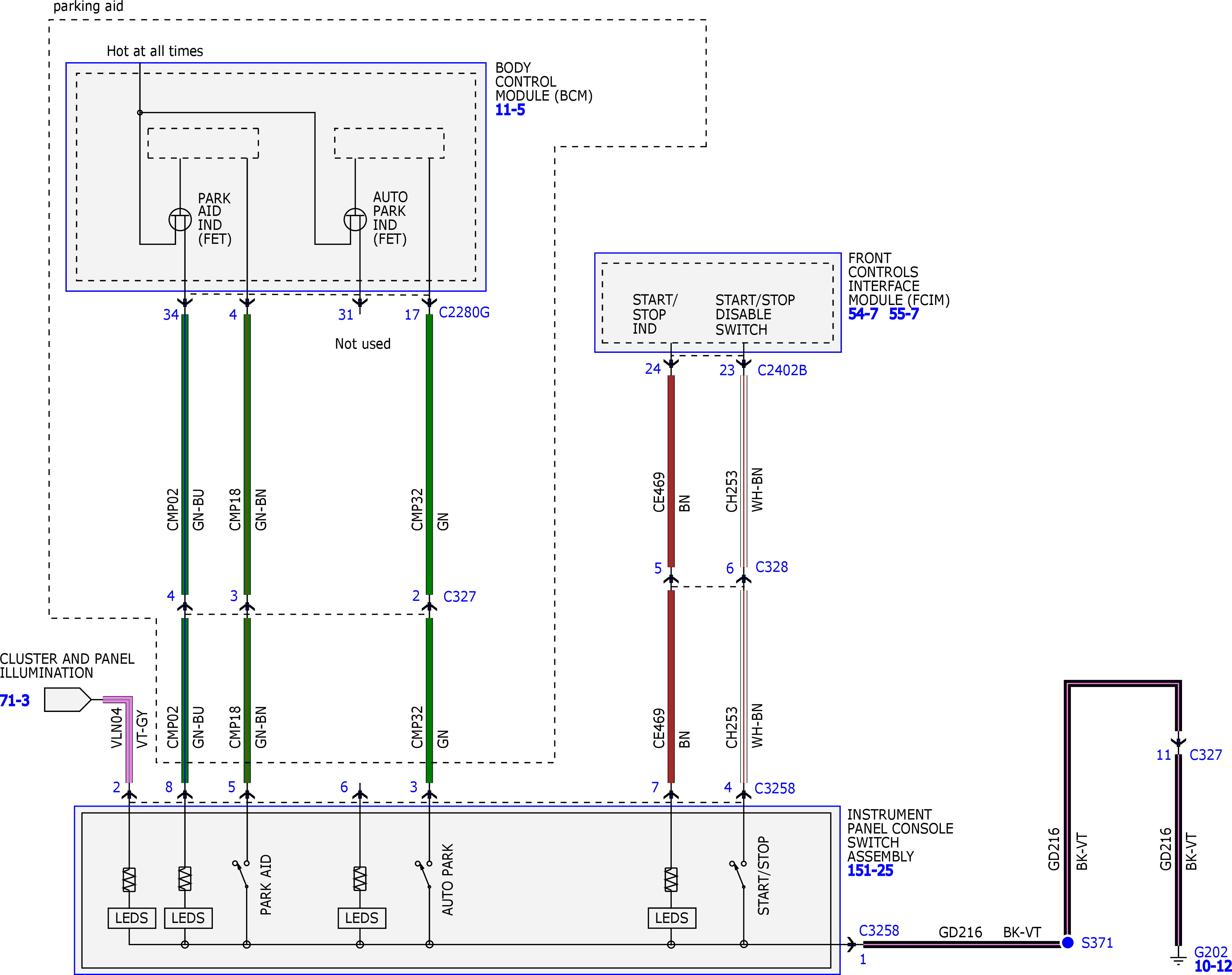The width and height of the screenshot is (1232, 975).
Task: Click the cluster illumination off-page arrow
Action: [x=67, y=699]
